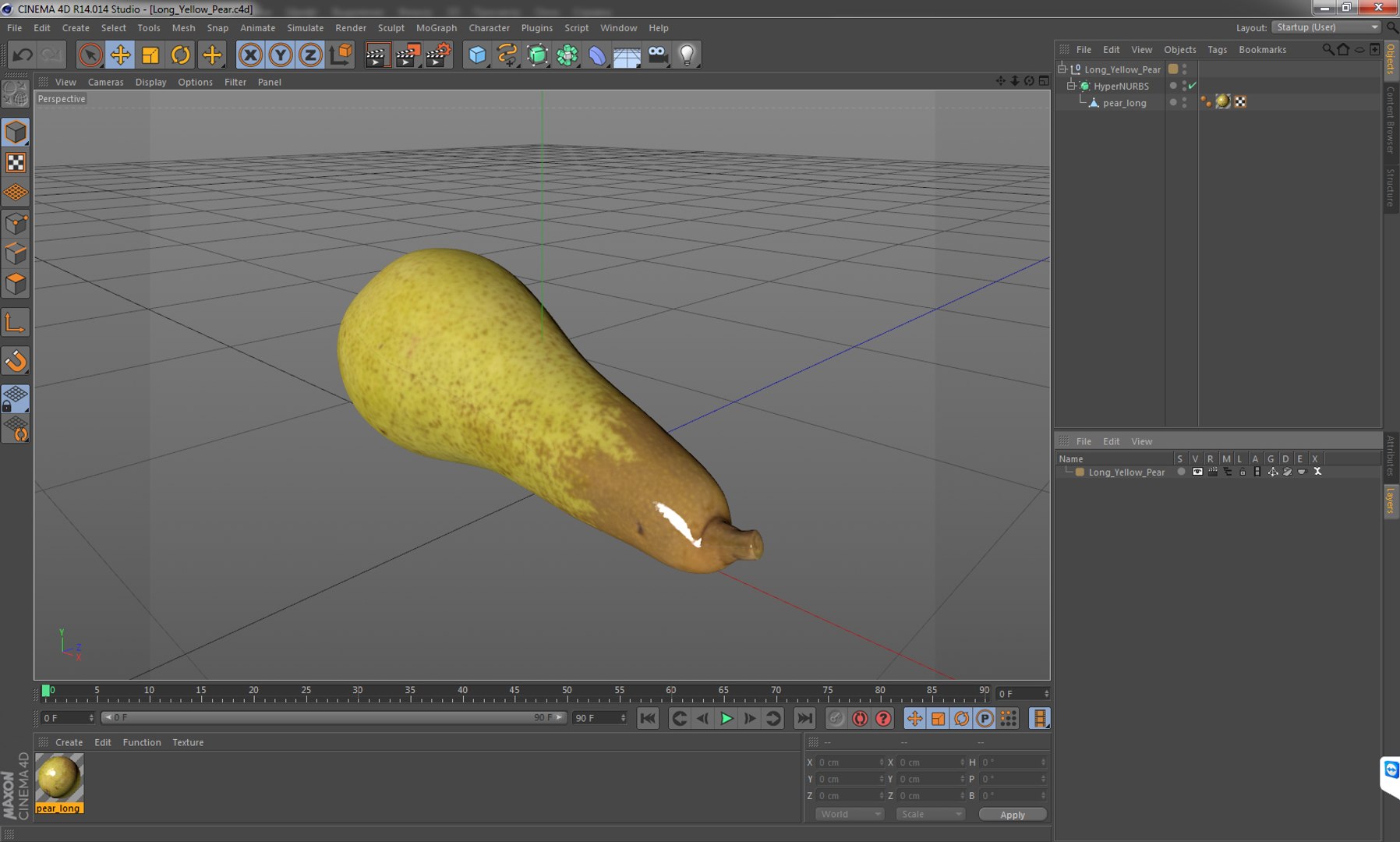Open the Mesh menu
This screenshot has height=842, width=1400.
point(183,28)
